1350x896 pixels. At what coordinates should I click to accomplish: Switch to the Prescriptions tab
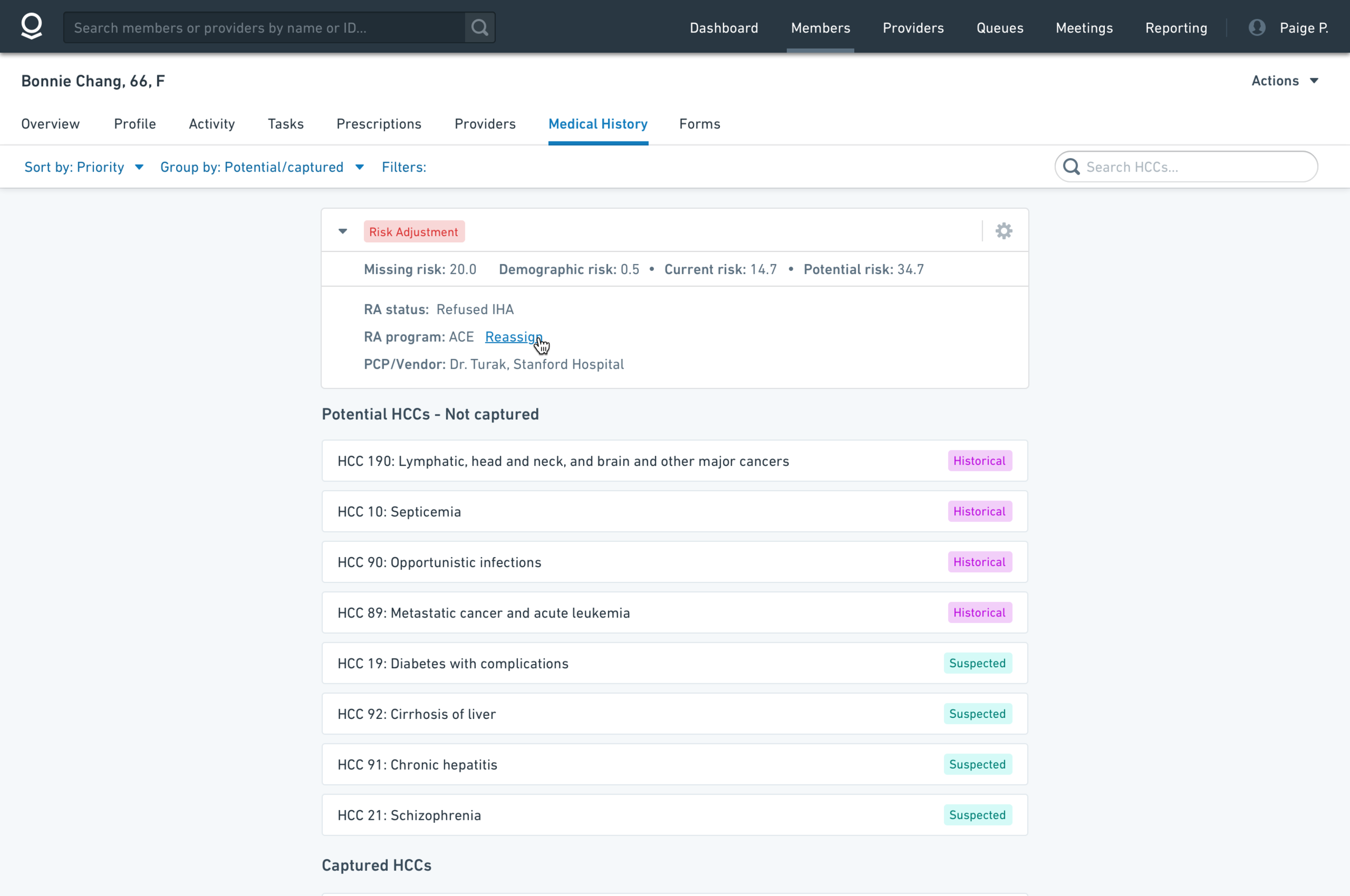click(379, 124)
